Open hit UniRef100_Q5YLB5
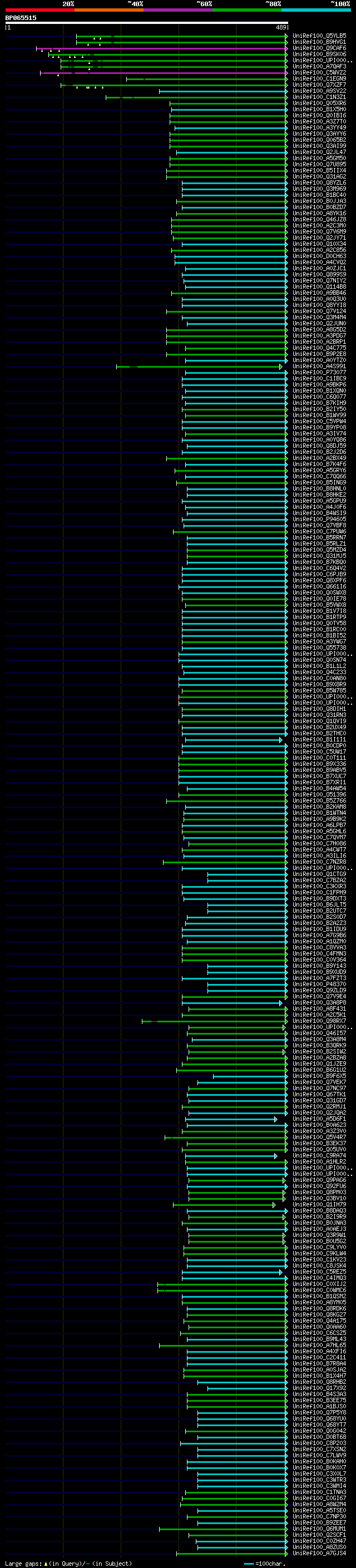356x1568 pixels. [x=319, y=36]
